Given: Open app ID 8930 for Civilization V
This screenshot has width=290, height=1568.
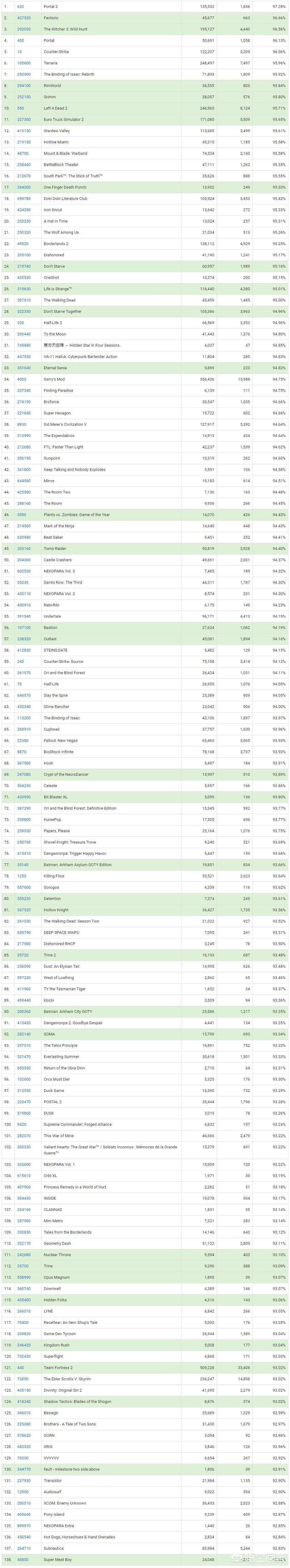Looking at the screenshot, I should tap(21, 424).
